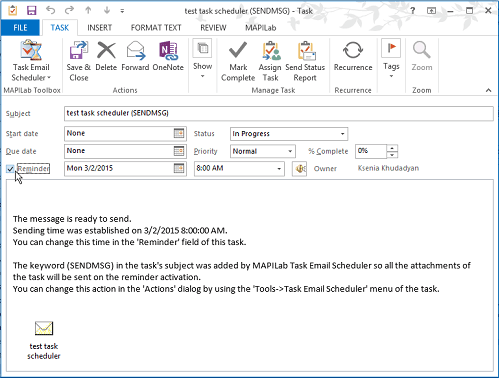Open the MAPILab tab
The width and height of the screenshot is (499, 378).
pos(261,28)
